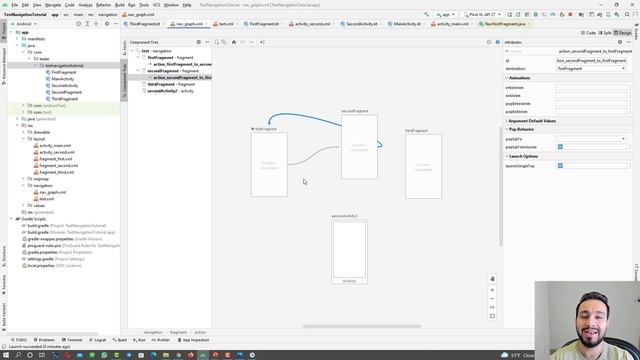The height and width of the screenshot is (360, 640).
Task: Click the Windows Start button
Action: 6,355
